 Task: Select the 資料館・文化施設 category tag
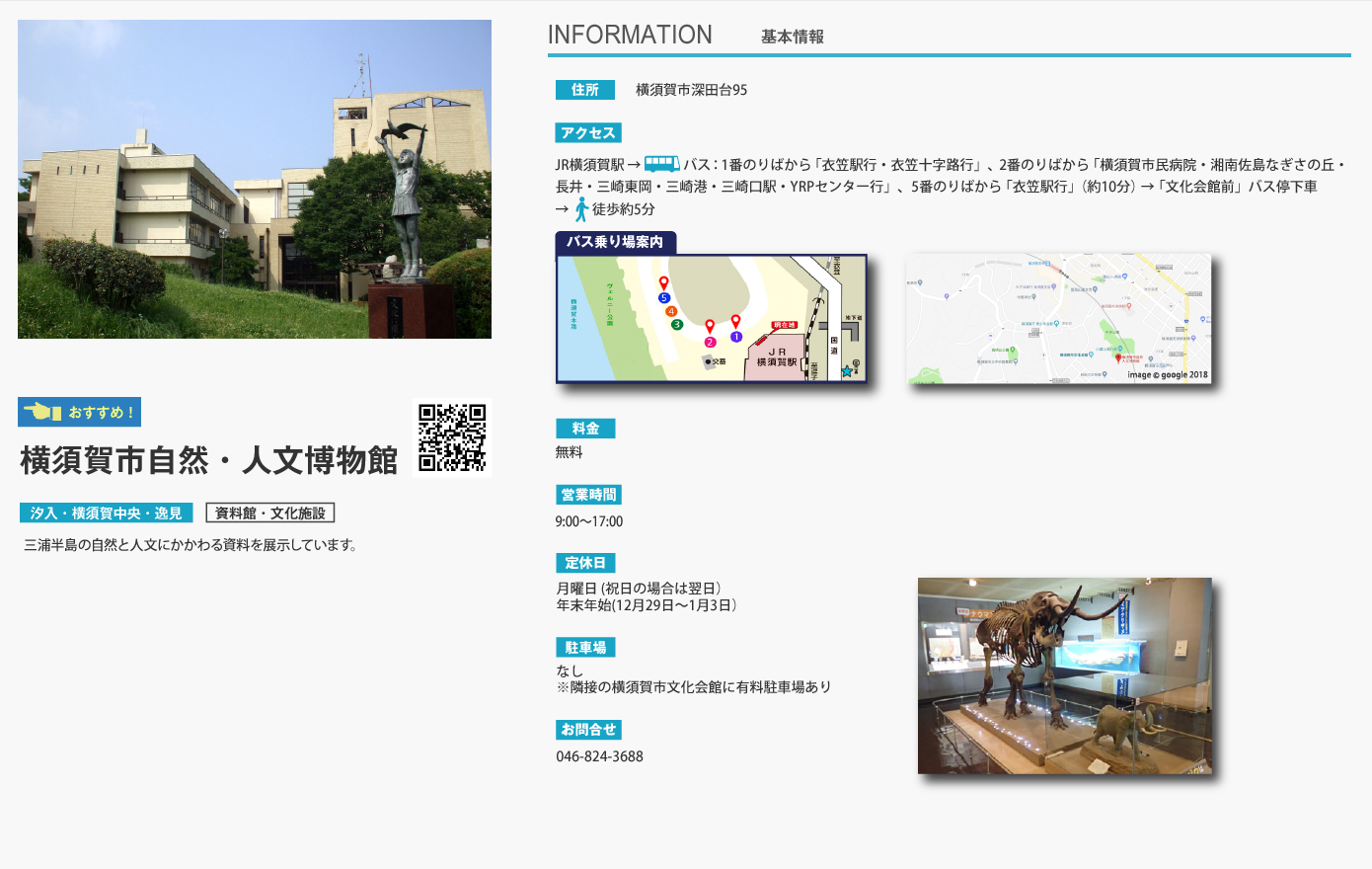270,513
